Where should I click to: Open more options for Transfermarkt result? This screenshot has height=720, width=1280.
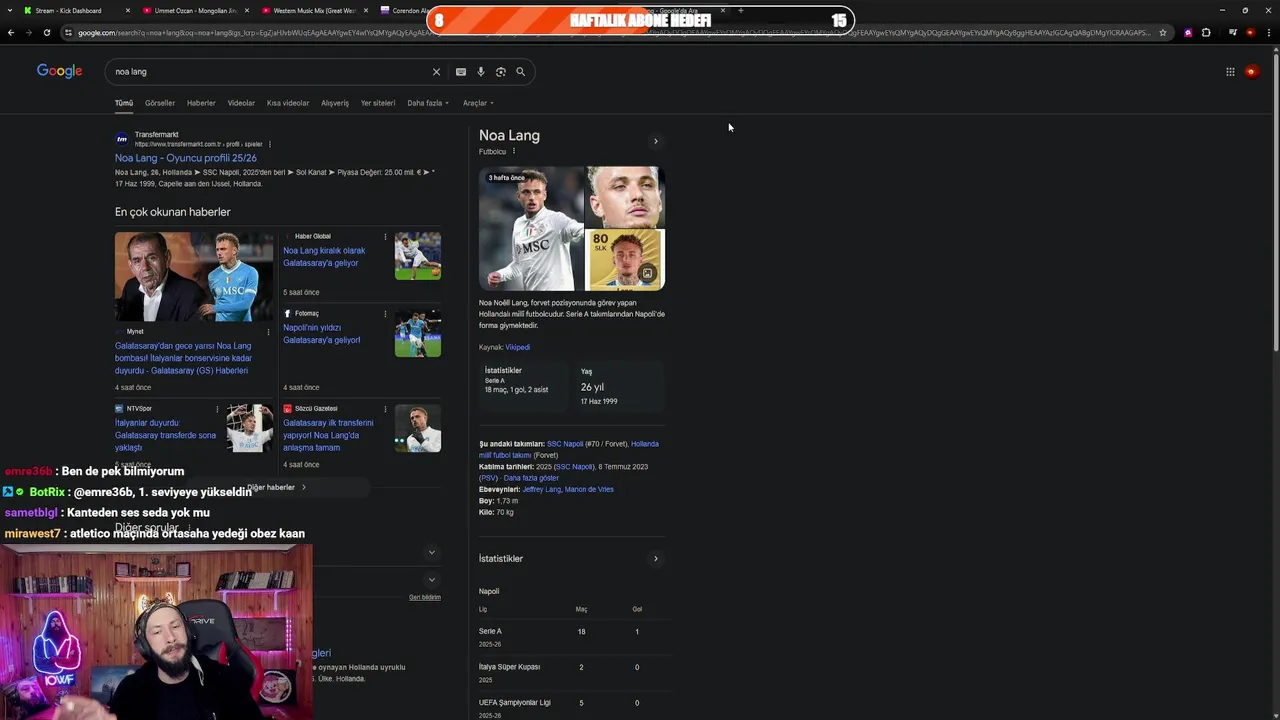click(270, 144)
